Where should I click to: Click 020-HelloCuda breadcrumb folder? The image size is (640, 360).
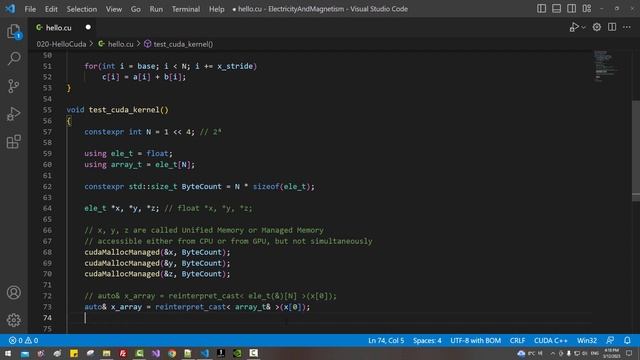(x=61, y=44)
